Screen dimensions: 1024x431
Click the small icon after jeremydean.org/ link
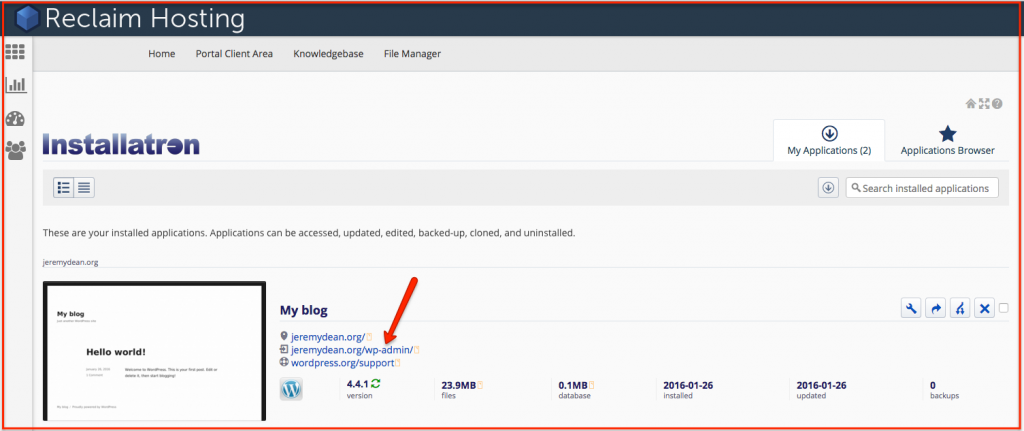369,337
